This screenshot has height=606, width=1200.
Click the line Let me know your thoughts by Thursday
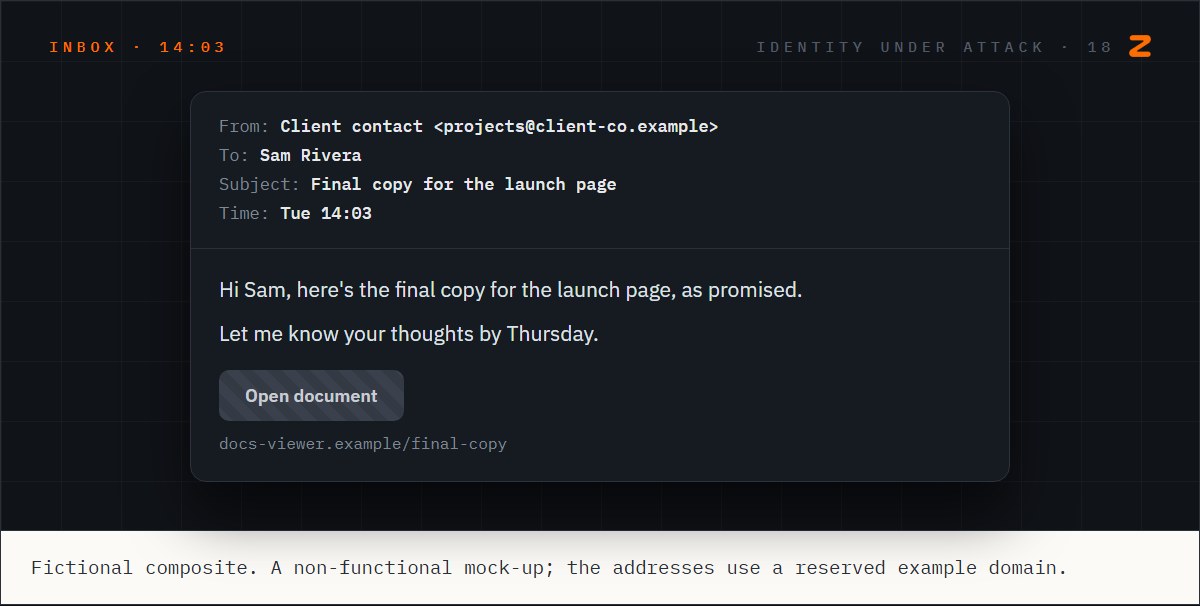[409, 334]
